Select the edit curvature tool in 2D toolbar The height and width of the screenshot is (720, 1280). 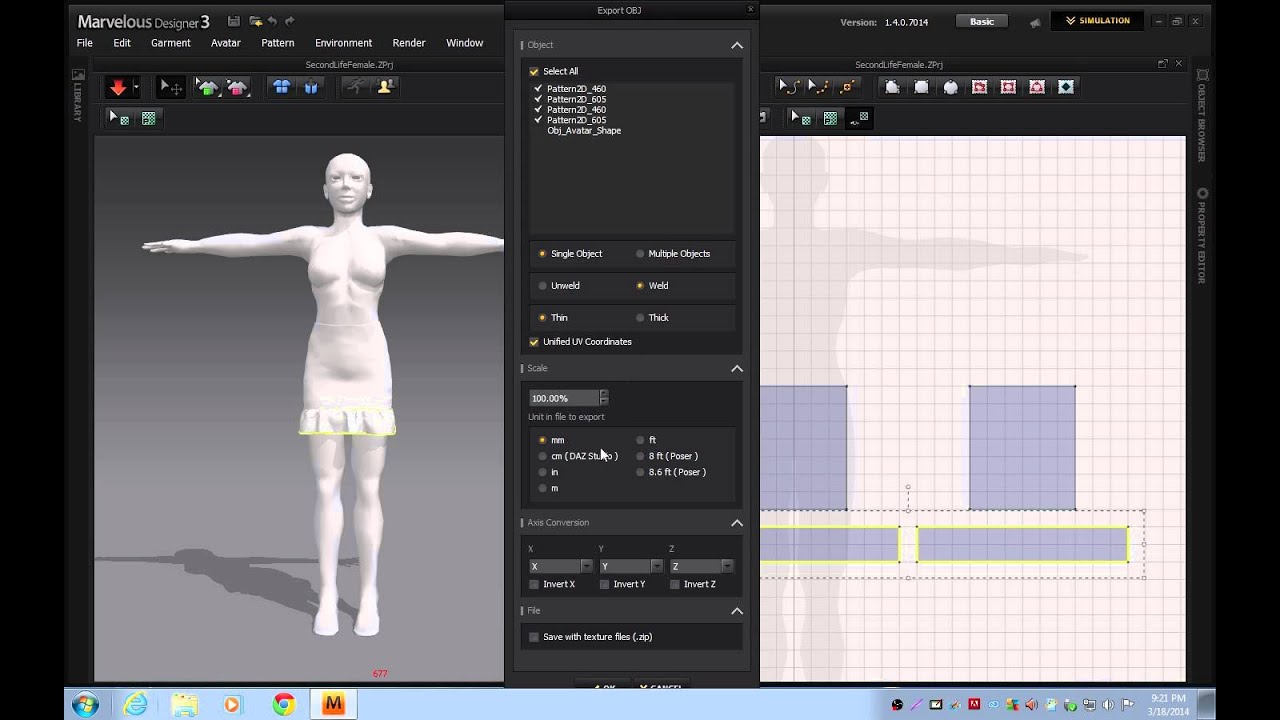point(789,87)
